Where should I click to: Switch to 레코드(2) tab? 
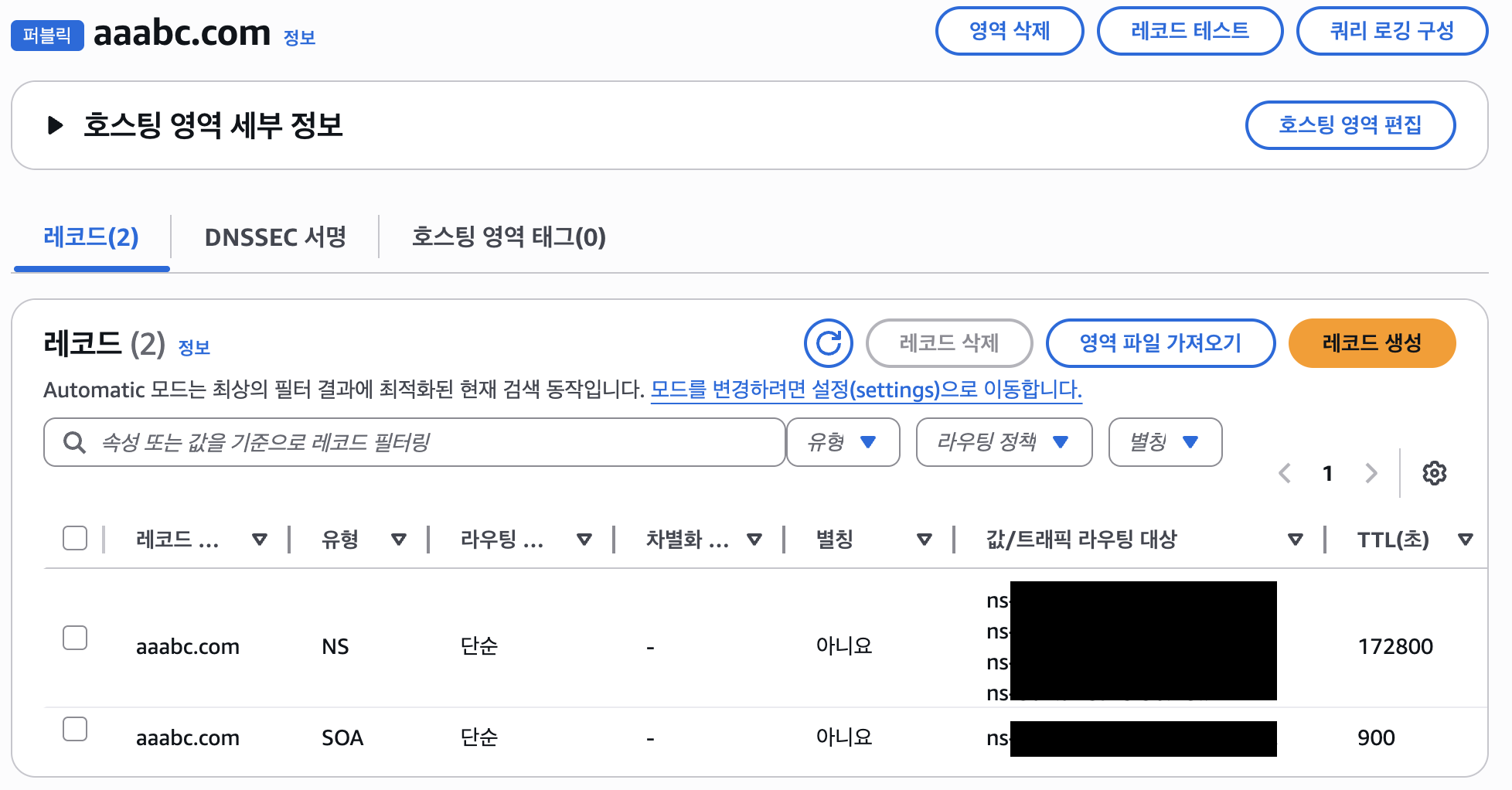(91, 237)
